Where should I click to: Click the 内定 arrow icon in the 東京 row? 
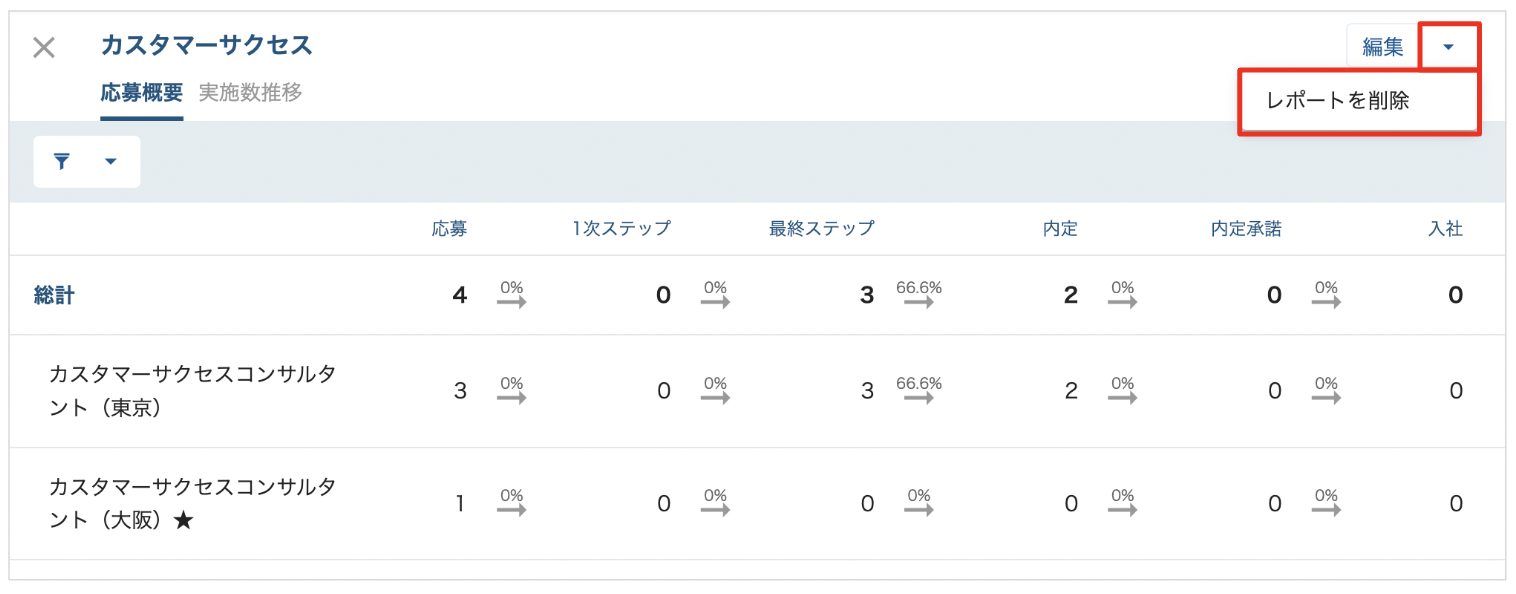click(1122, 391)
